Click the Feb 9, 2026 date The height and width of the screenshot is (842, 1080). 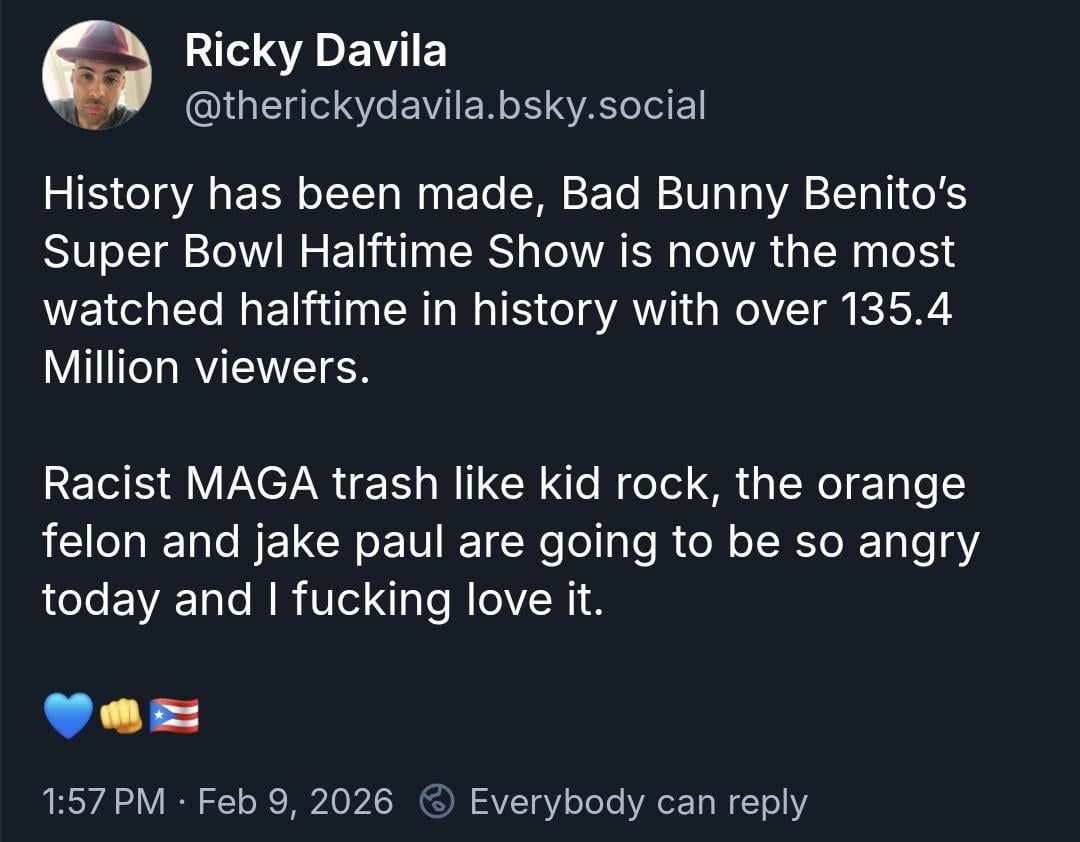tap(296, 802)
